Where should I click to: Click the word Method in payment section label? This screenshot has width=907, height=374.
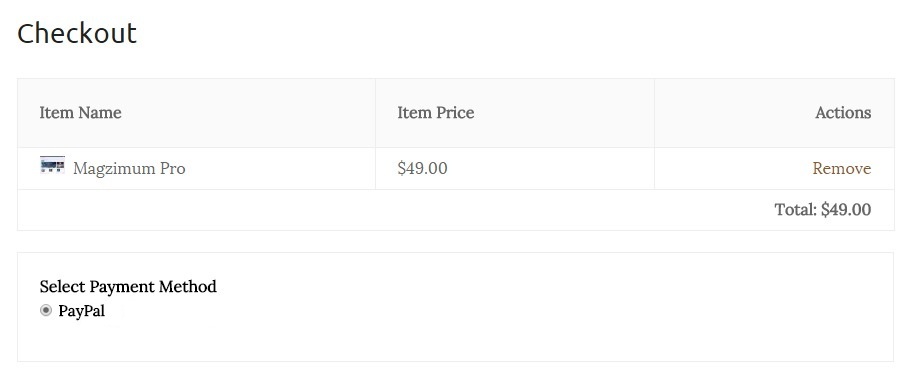(188, 286)
